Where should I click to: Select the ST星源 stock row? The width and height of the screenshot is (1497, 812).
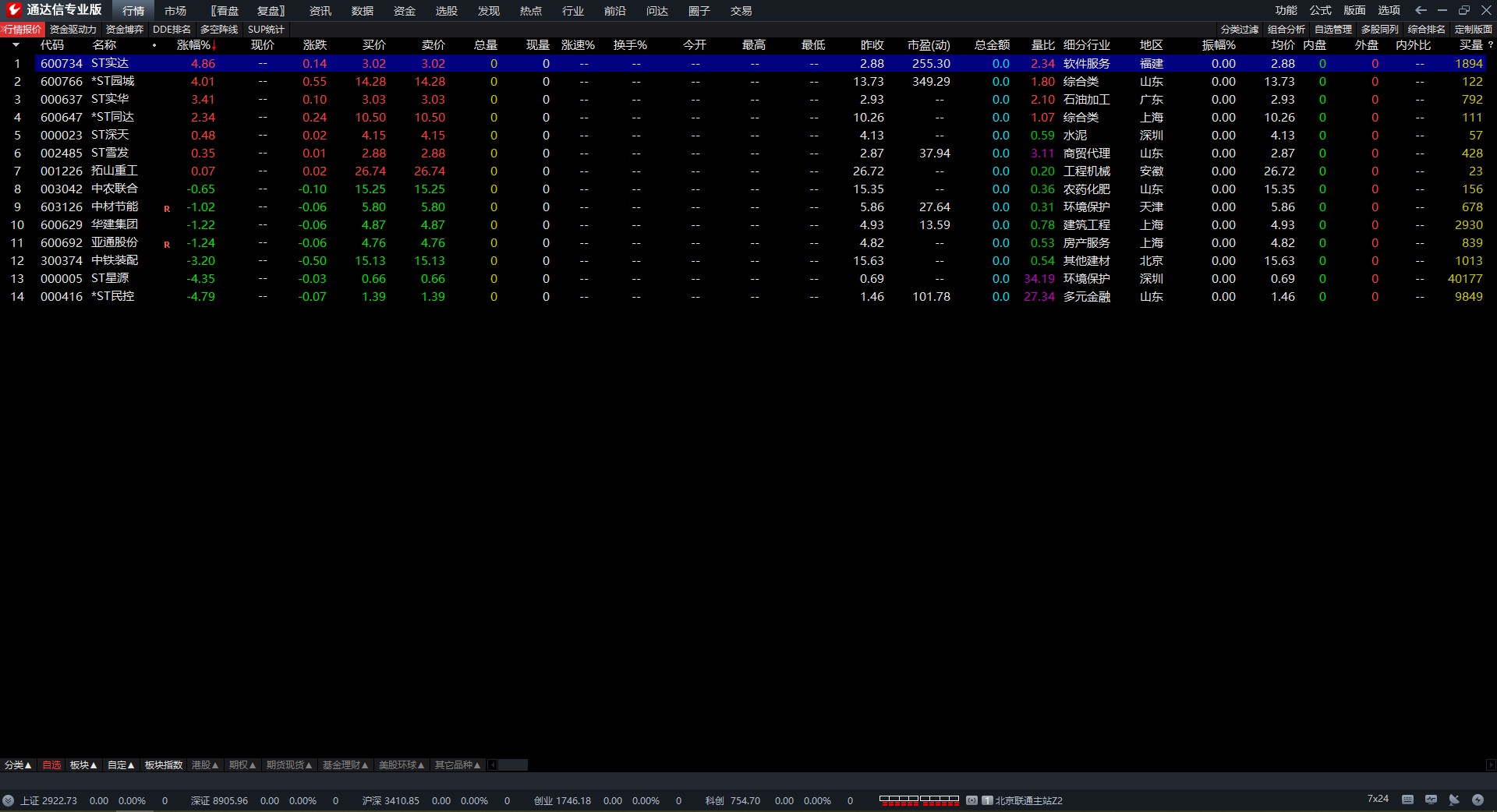click(748, 279)
